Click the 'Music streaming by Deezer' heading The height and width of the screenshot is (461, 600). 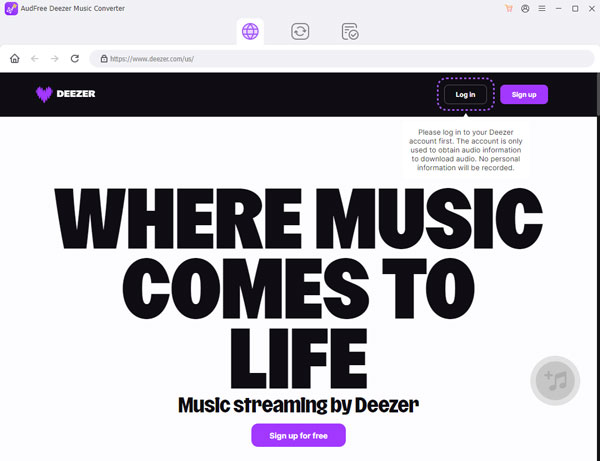(298, 406)
